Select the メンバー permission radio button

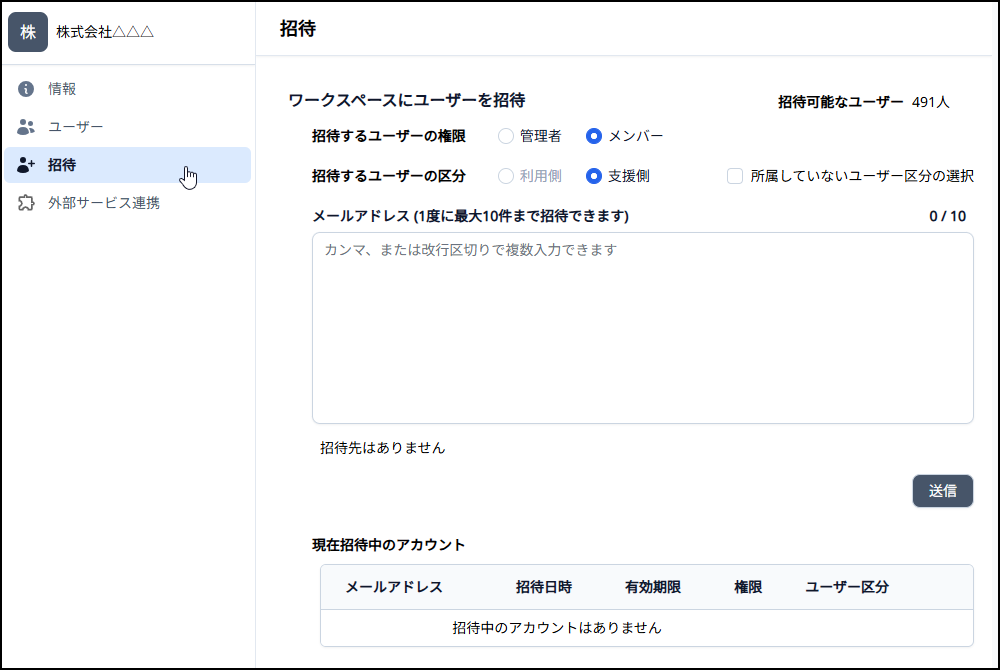(594, 136)
